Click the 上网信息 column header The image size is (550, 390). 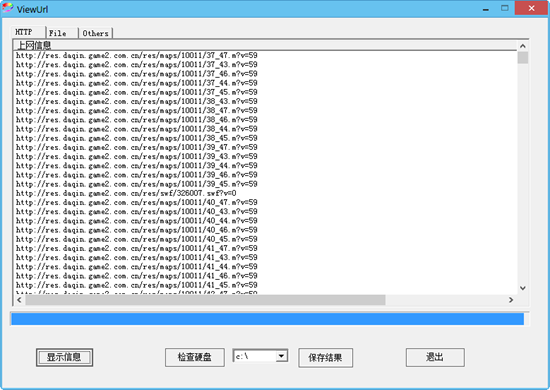265,45
